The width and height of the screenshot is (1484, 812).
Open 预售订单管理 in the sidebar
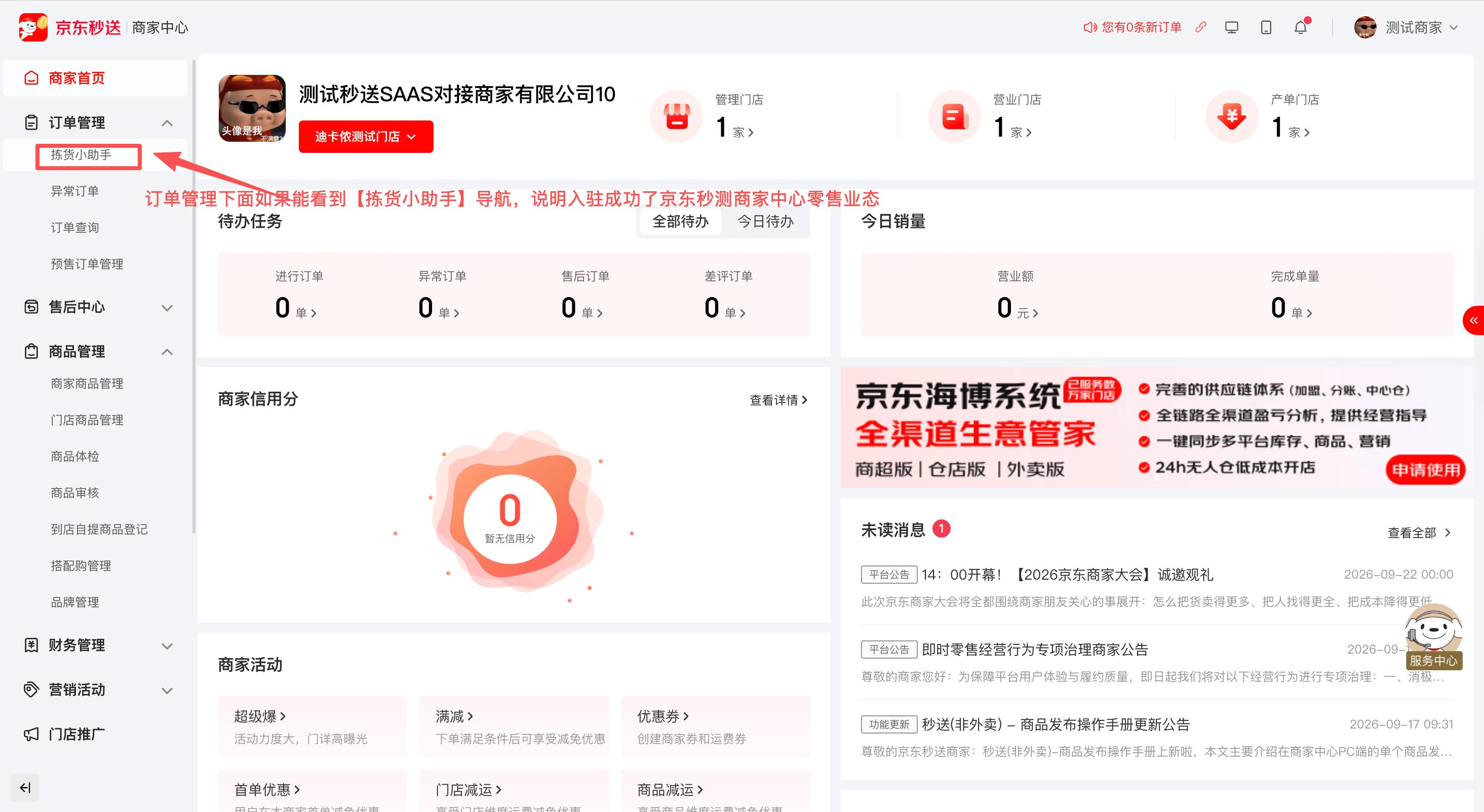pos(87,264)
